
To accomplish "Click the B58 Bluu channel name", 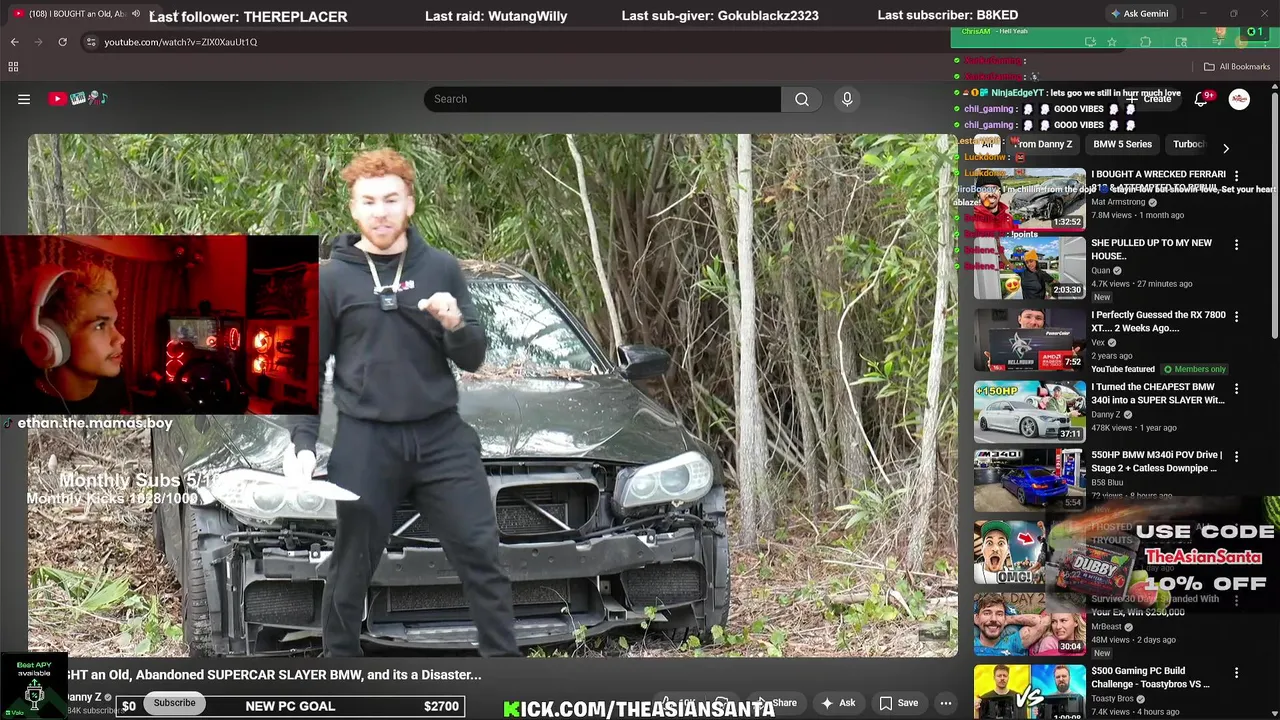I will point(1107,483).
